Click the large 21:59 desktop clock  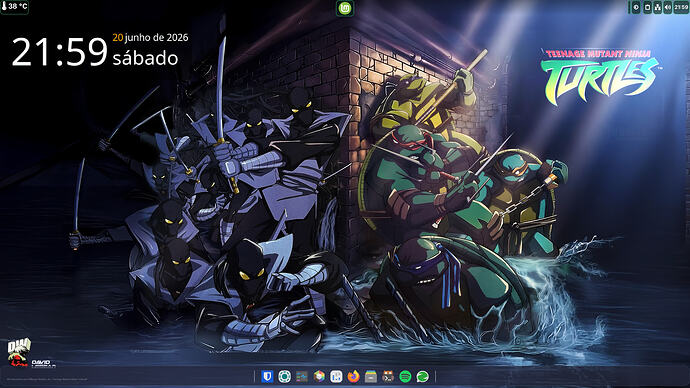(x=59, y=52)
